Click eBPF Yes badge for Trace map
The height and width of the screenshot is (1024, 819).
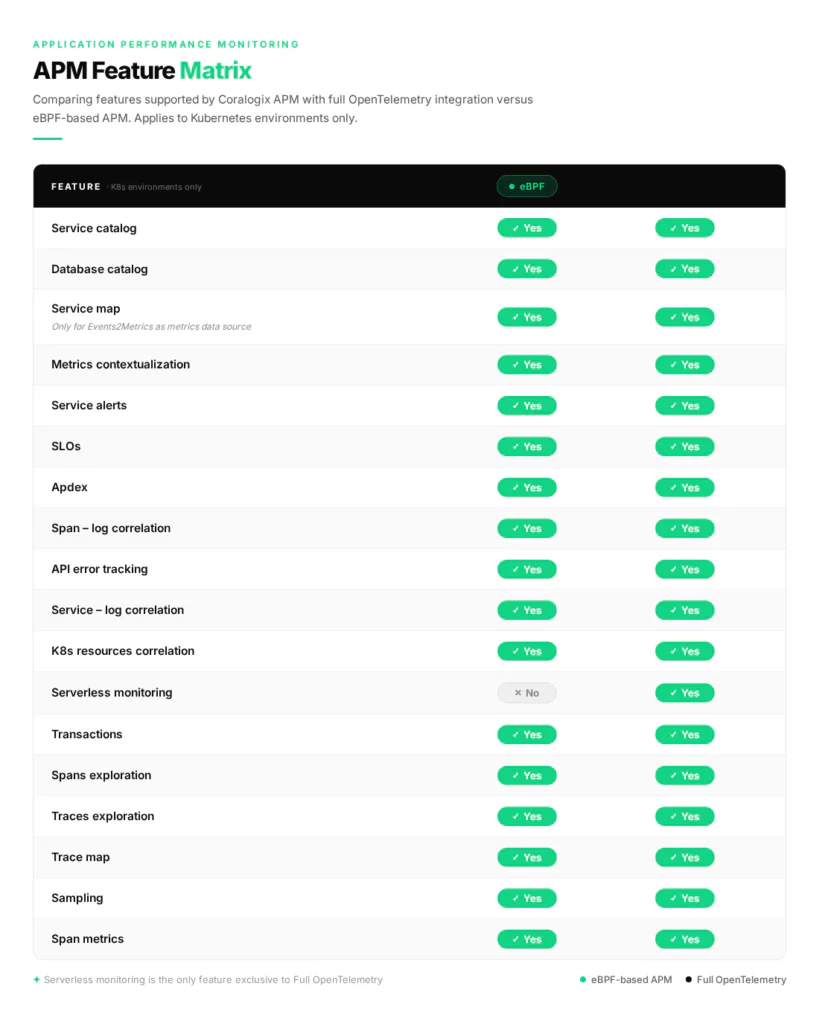click(x=527, y=858)
